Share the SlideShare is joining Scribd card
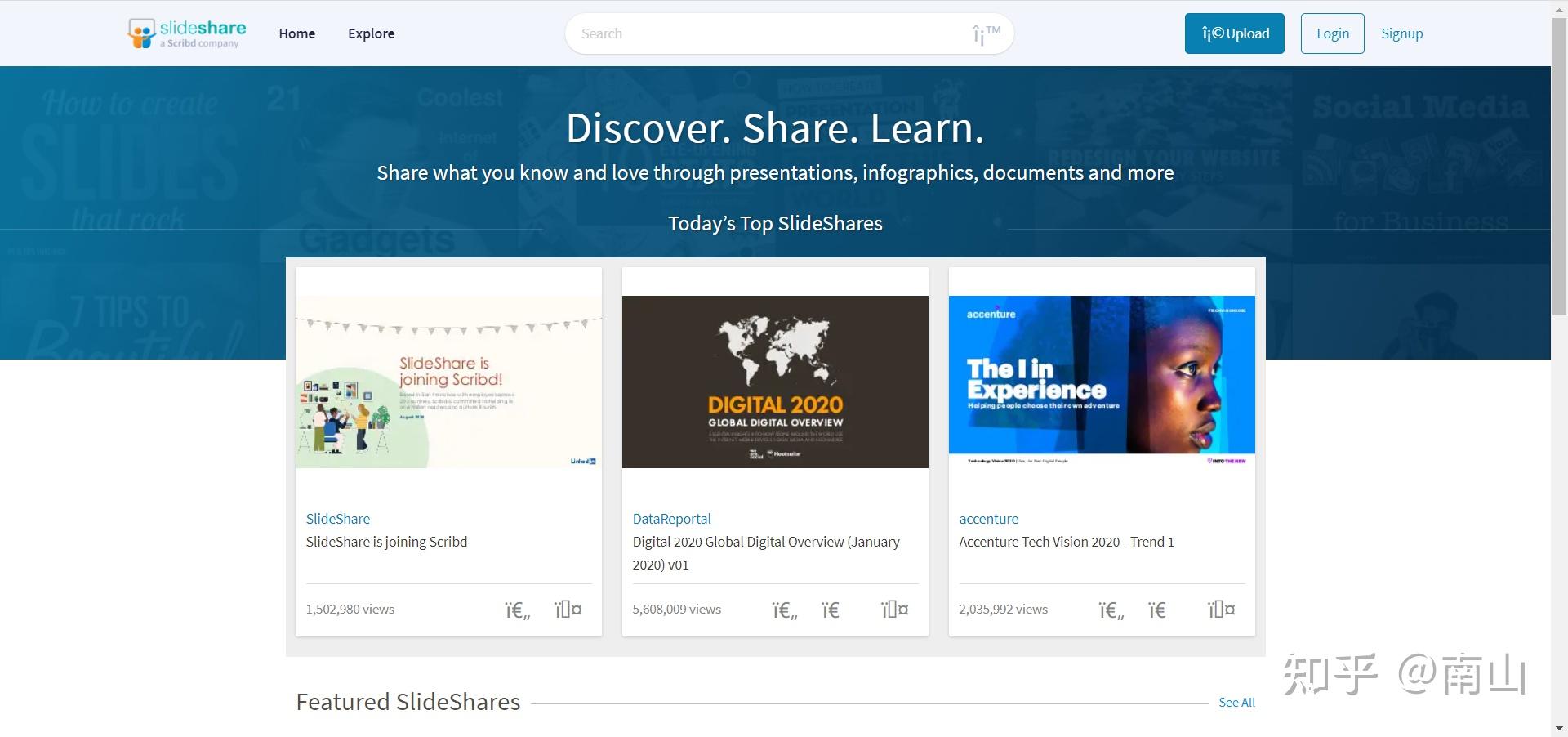 click(x=568, y=610)
